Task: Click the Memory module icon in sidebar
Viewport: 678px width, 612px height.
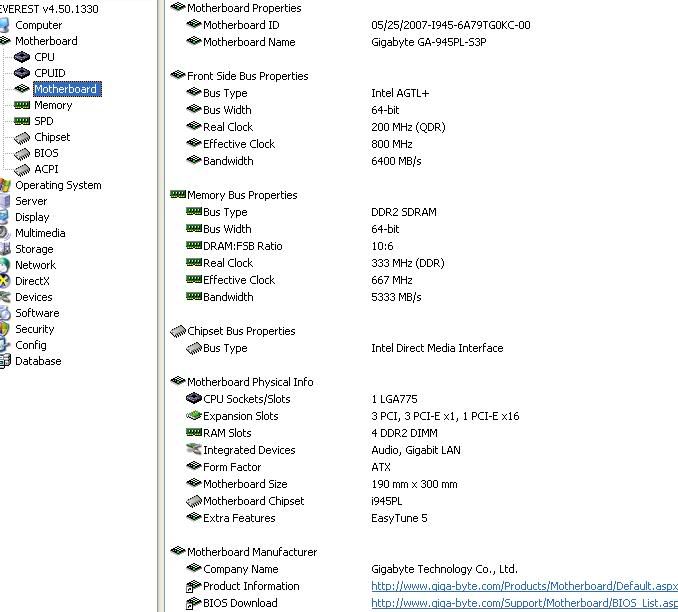Action: coord(22,105)
